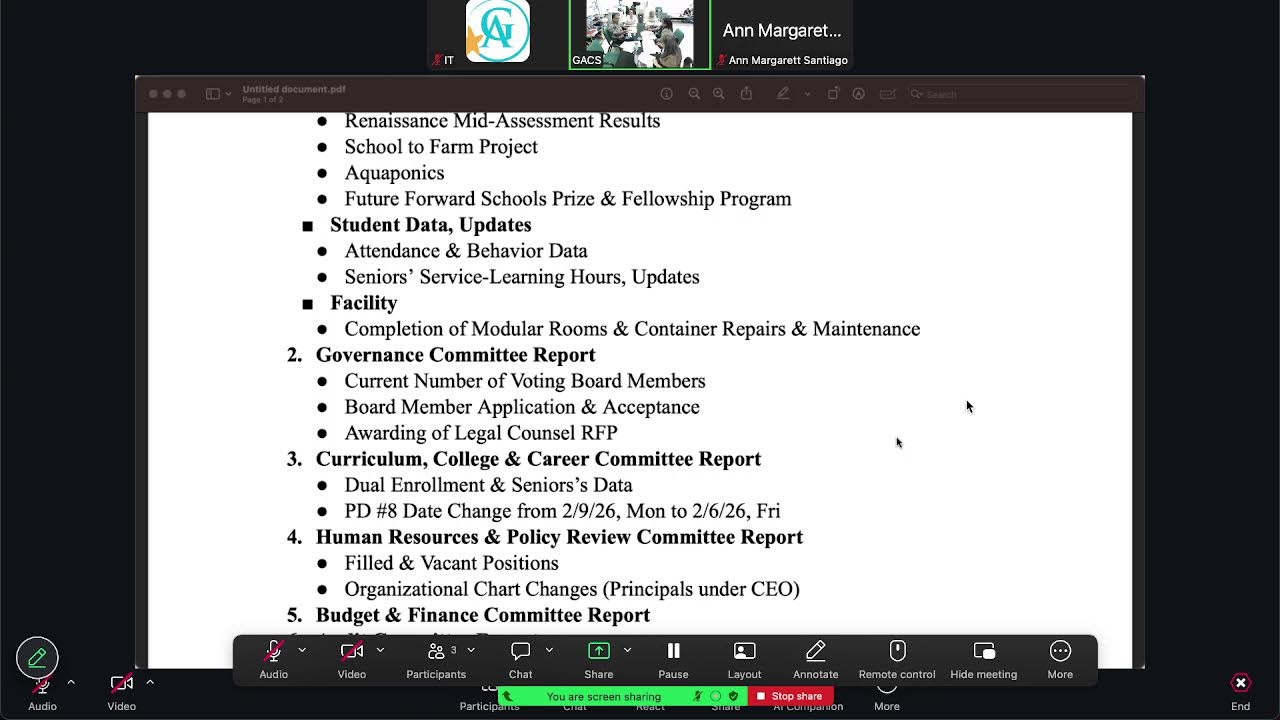
Task: Zoom in the PDF document
Action: pos(718,94)
